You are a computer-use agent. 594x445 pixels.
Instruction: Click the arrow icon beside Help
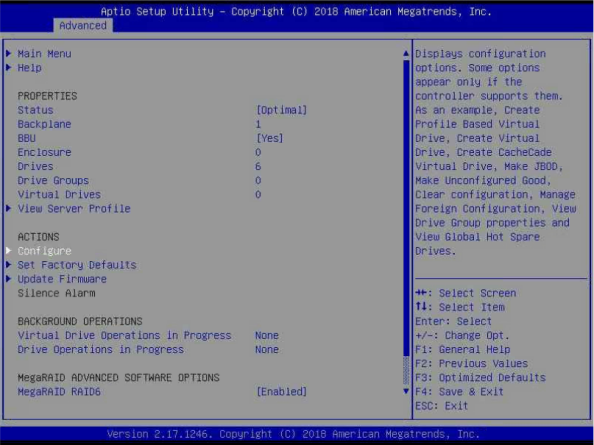click(x=8, y=67)
